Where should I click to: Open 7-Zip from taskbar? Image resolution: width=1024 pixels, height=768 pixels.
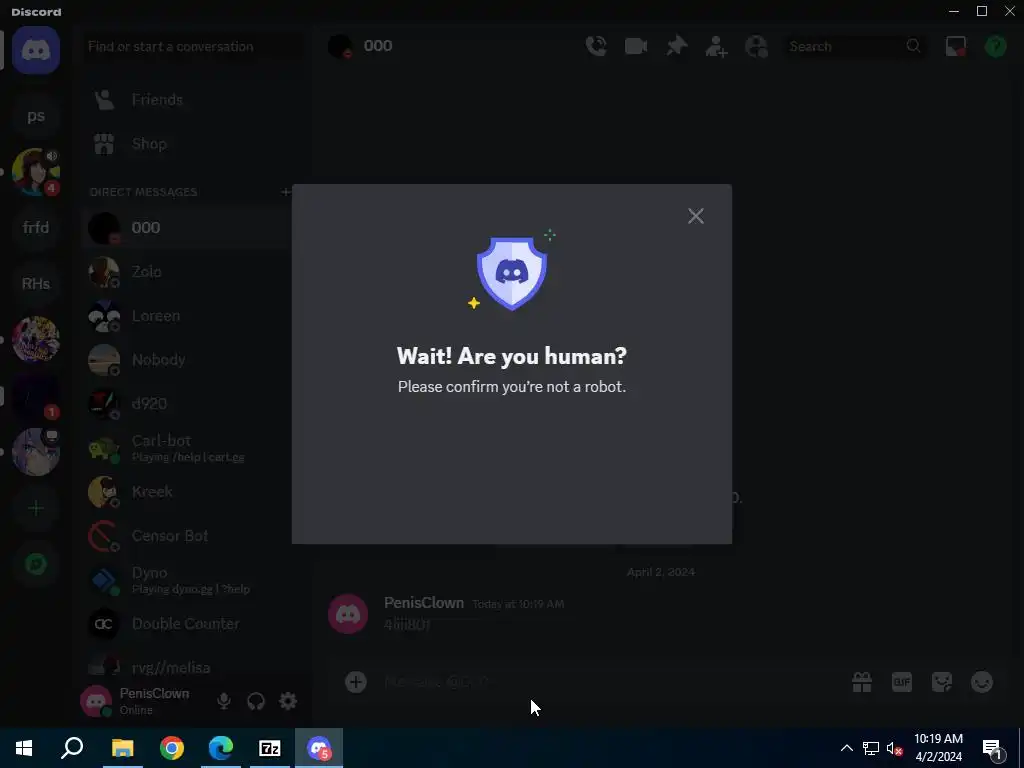click(270, 748)
